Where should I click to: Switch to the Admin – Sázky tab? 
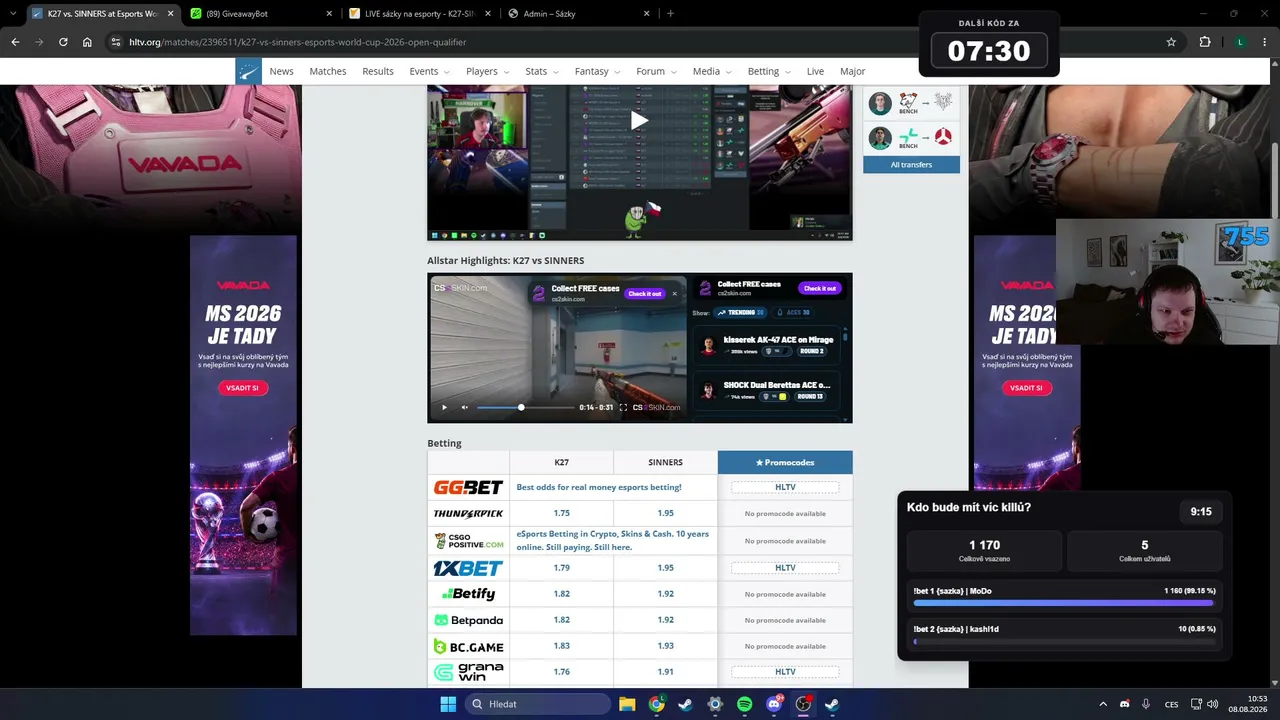click(577, 14)
